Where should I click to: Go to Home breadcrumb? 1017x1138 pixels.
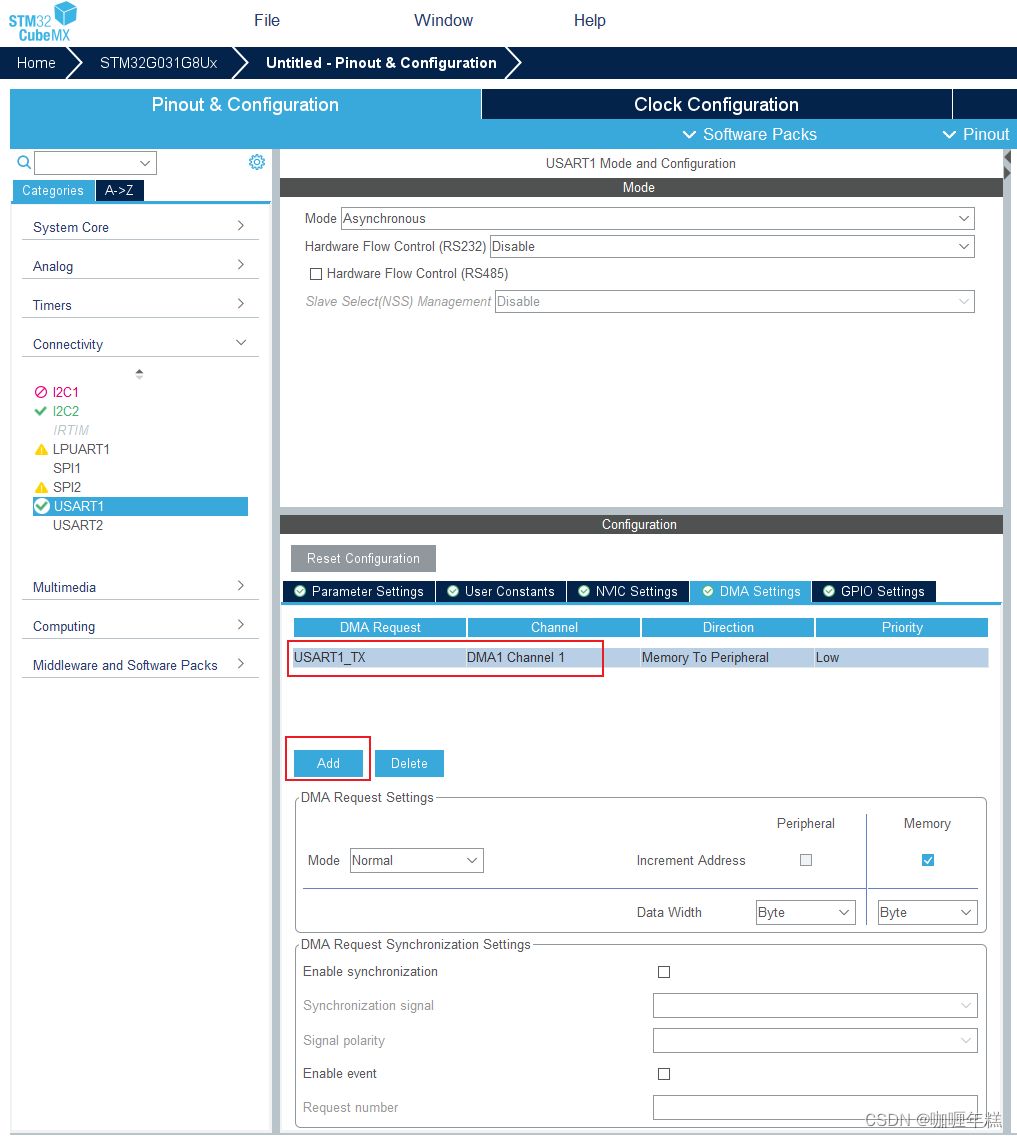(36, 63)
